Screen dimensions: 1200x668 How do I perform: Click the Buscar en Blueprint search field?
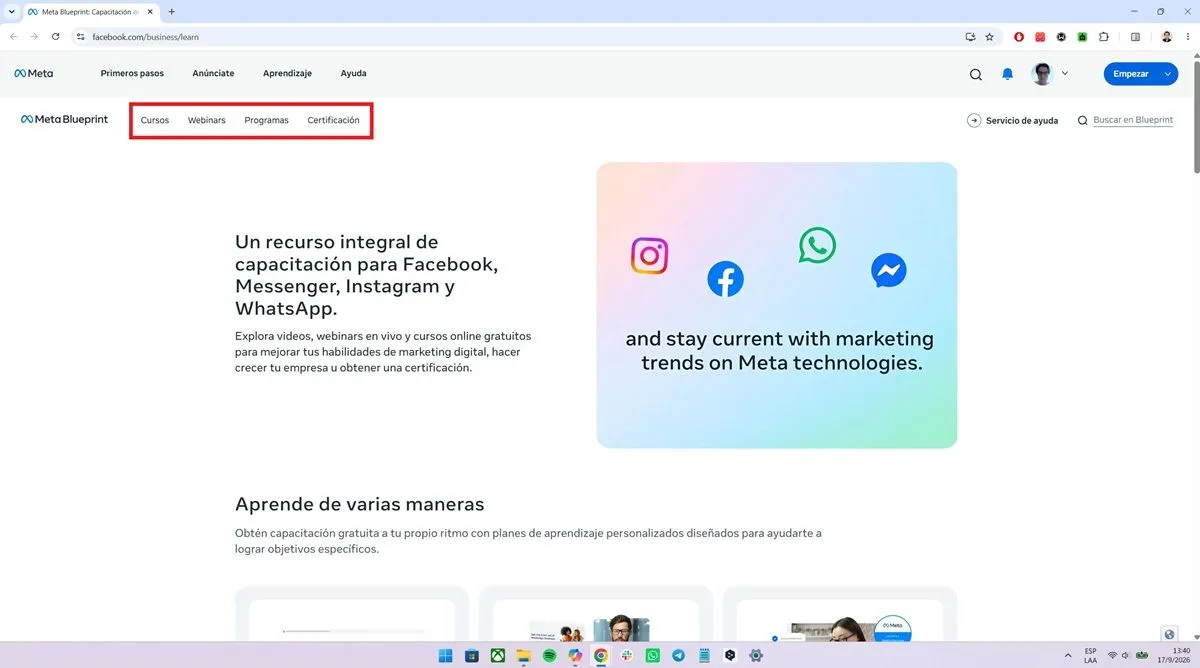1133,120
